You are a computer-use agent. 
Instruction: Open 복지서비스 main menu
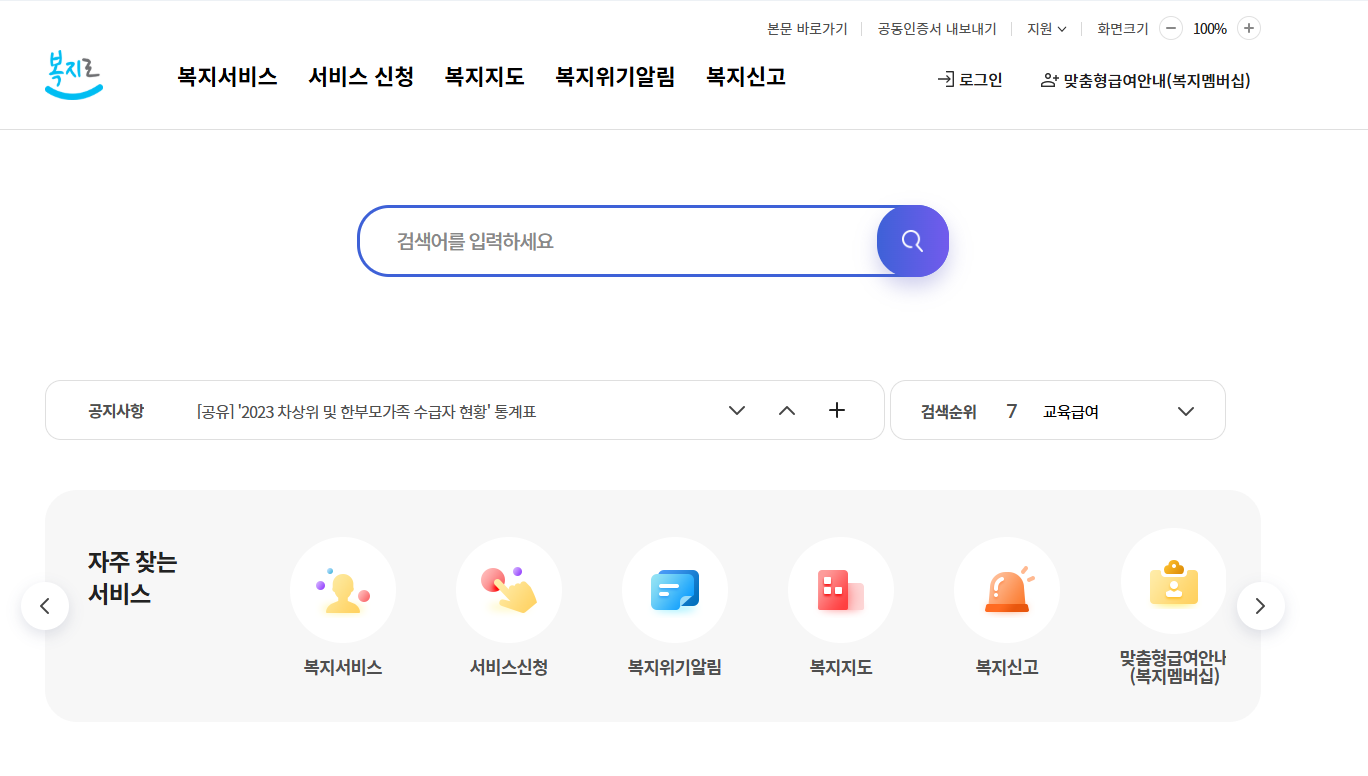(x=227, y=76)
